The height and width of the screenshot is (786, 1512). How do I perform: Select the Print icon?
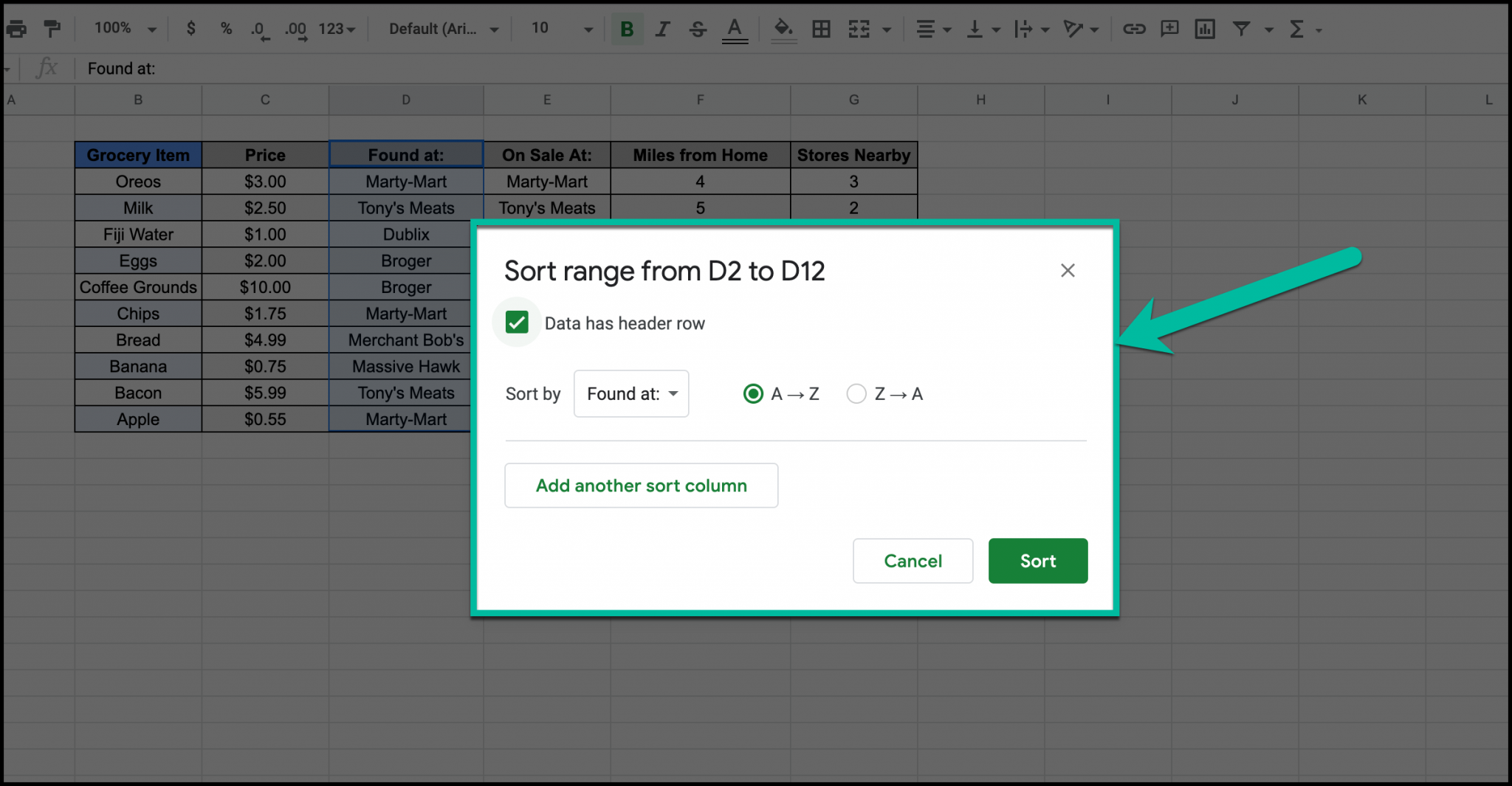[x=16, y=29]
